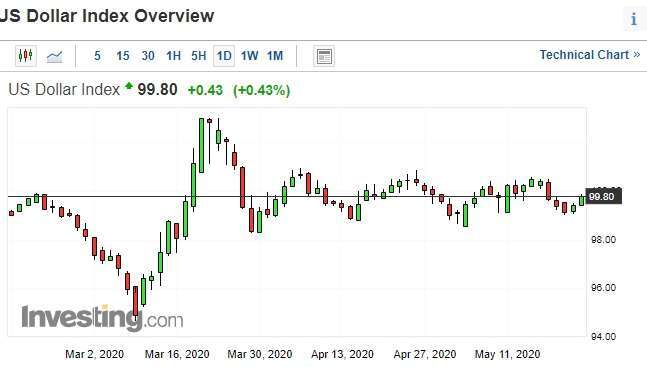Select the candlestick chart type icon
Viewport: 647px width, 367px height.
click(26, 56)
